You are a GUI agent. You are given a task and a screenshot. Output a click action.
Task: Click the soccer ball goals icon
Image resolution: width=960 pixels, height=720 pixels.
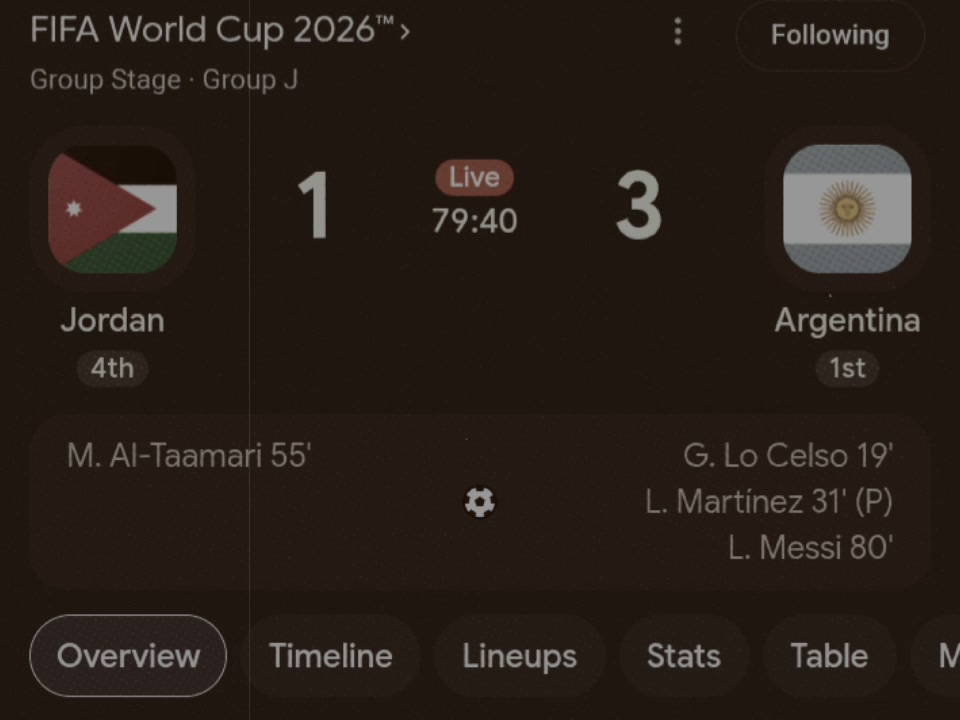tap(479, 502)
